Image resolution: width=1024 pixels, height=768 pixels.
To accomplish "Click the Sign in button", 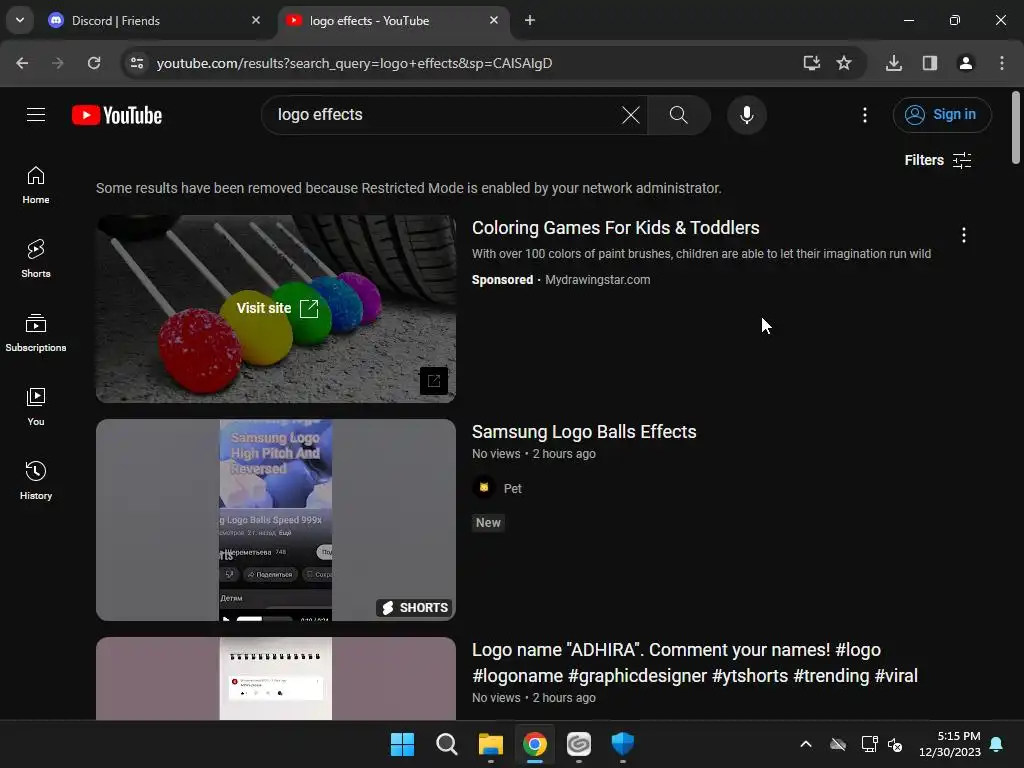I will click(942, 115).
